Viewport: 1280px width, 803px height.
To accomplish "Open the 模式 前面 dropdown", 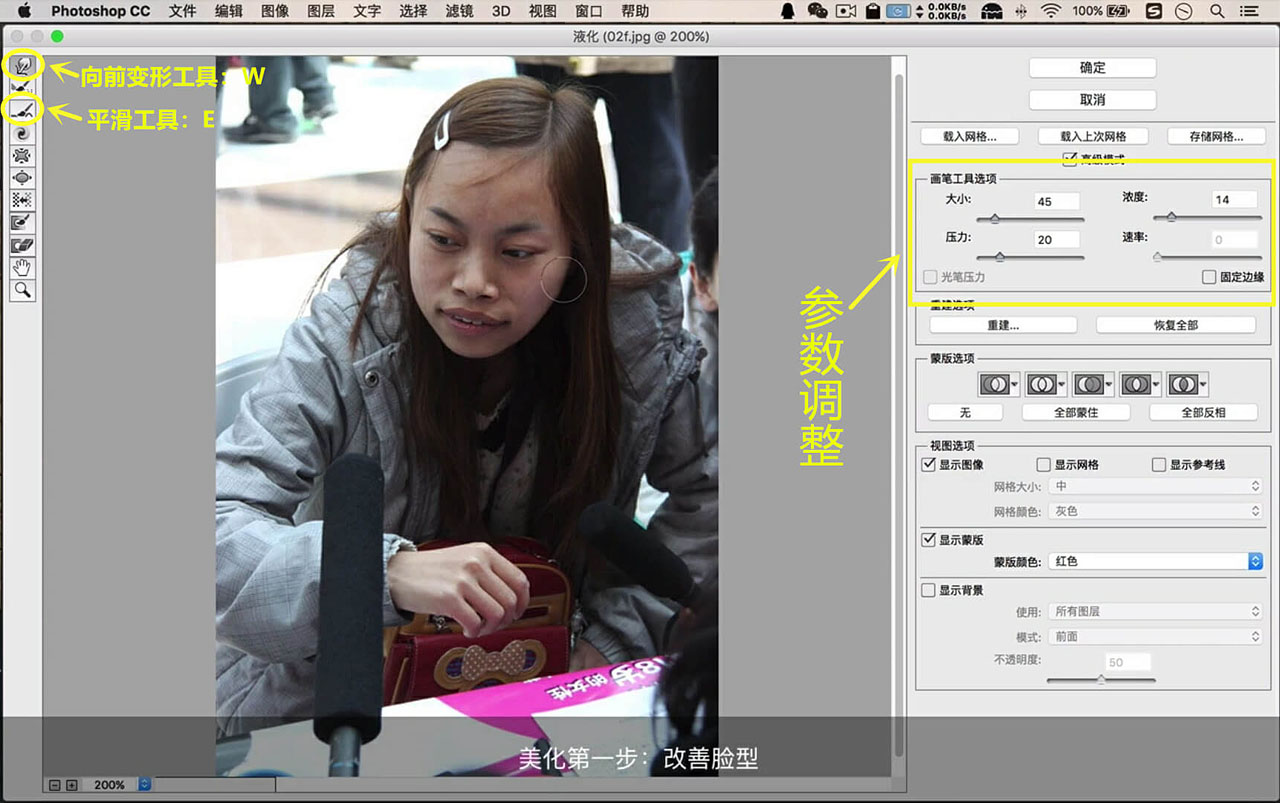I will [1157, 636].
